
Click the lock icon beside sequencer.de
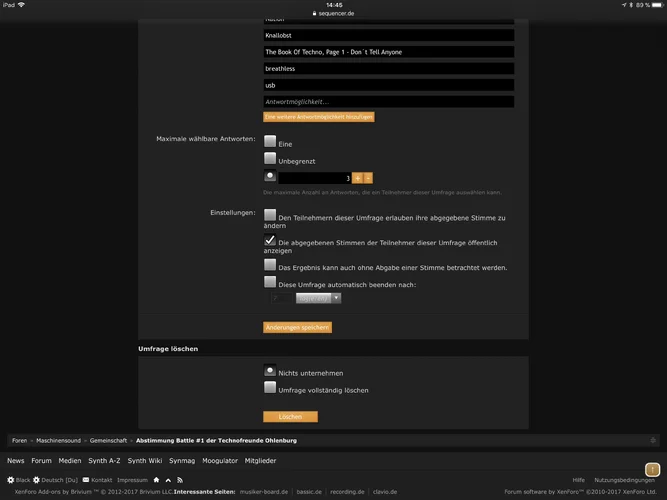pos(314,13)
